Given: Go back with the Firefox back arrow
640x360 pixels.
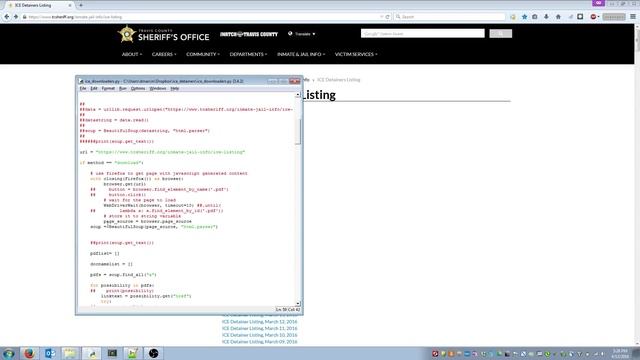Looking at the screenshot, I should (x=7, y=17).
